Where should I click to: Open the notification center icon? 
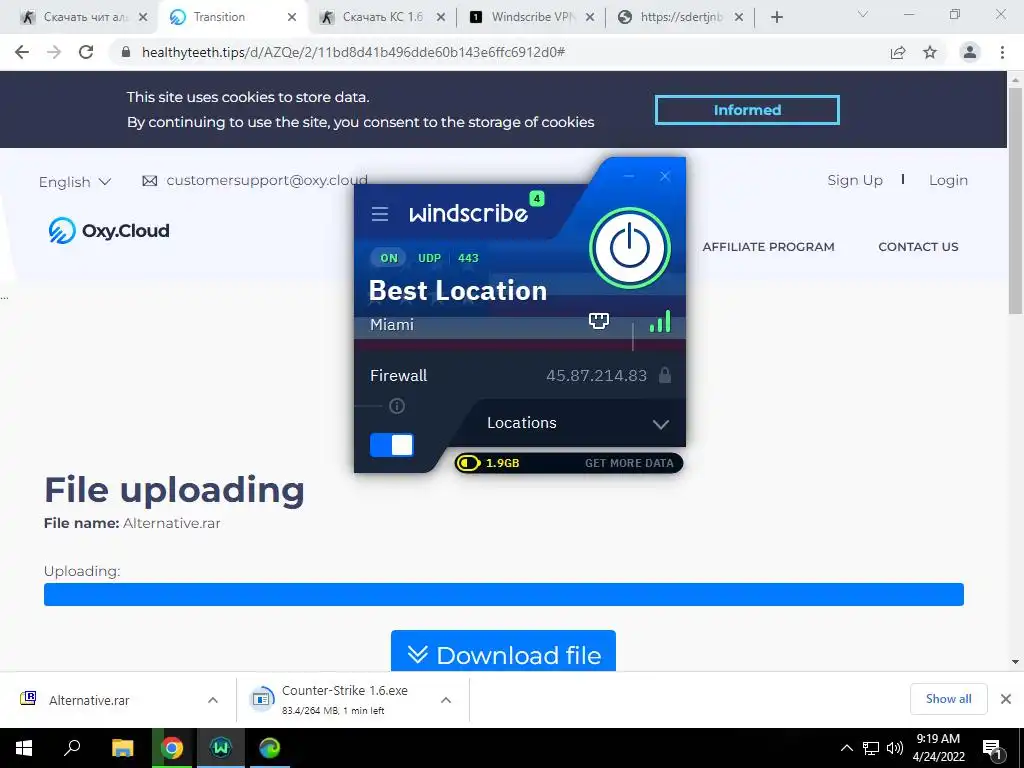click(x=993, y=748)
